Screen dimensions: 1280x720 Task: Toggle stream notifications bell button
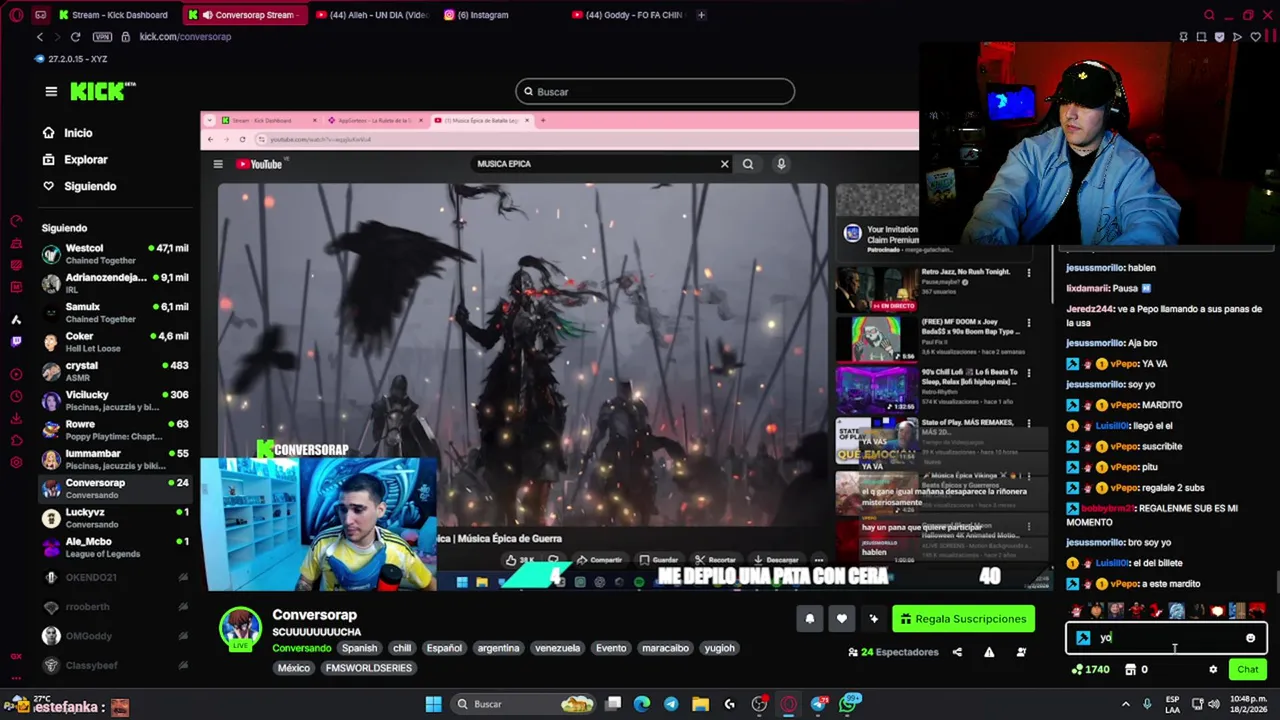(x=810, y=619)
